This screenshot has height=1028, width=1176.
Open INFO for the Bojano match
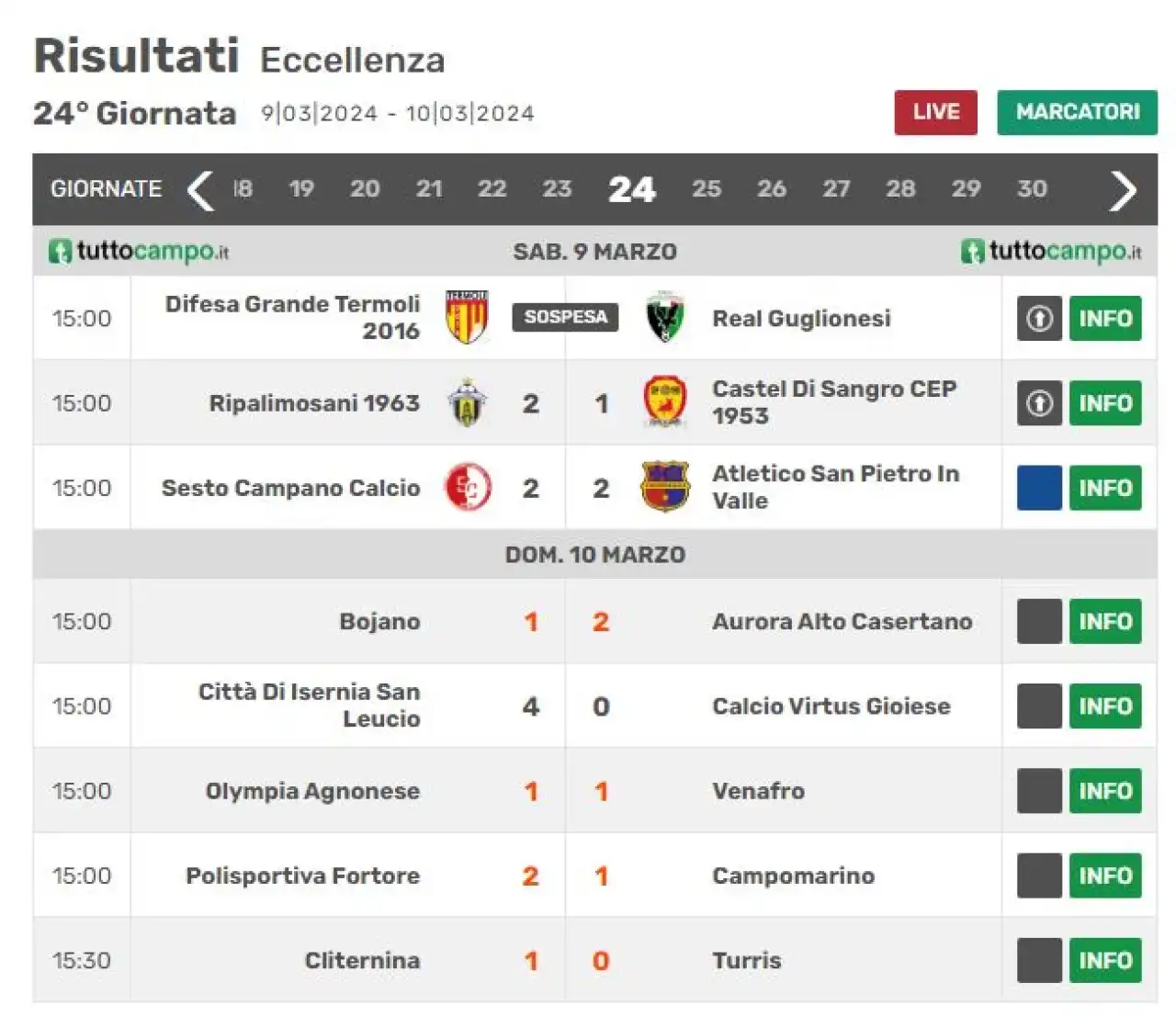pyautogui.click(x=1105, y=622)
